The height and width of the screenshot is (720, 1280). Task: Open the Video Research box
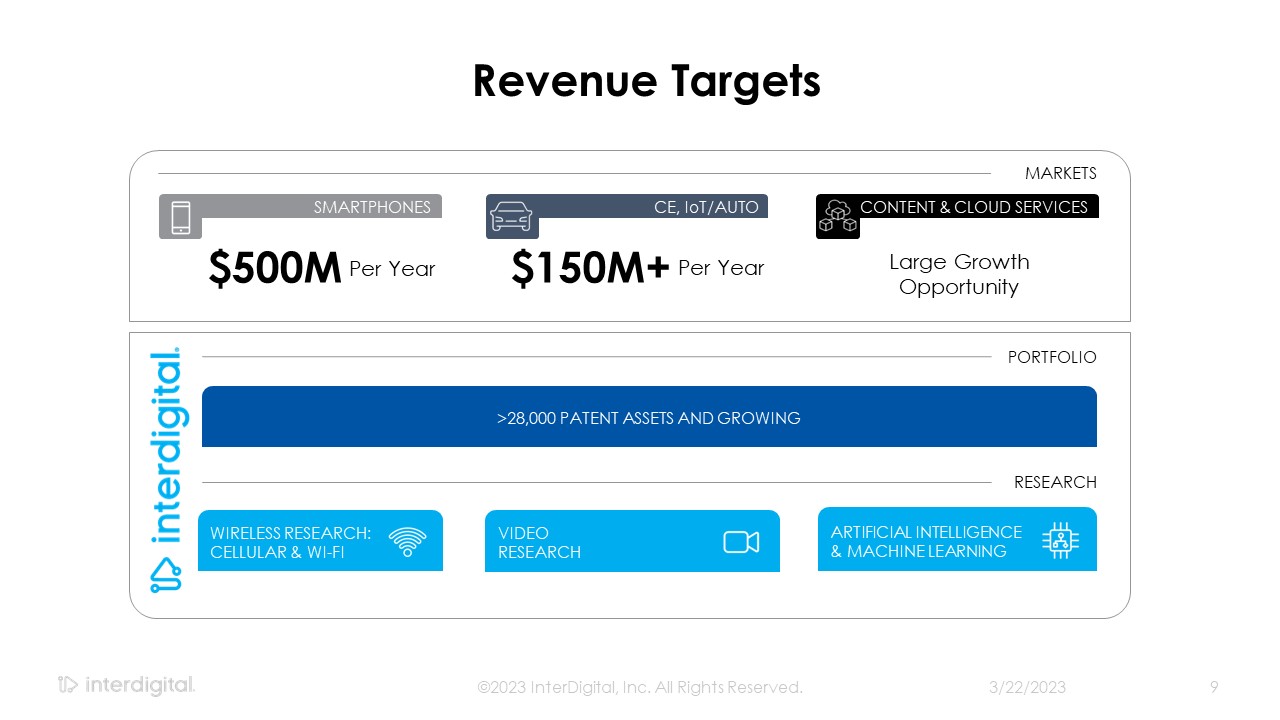click(x=632, y=541)
